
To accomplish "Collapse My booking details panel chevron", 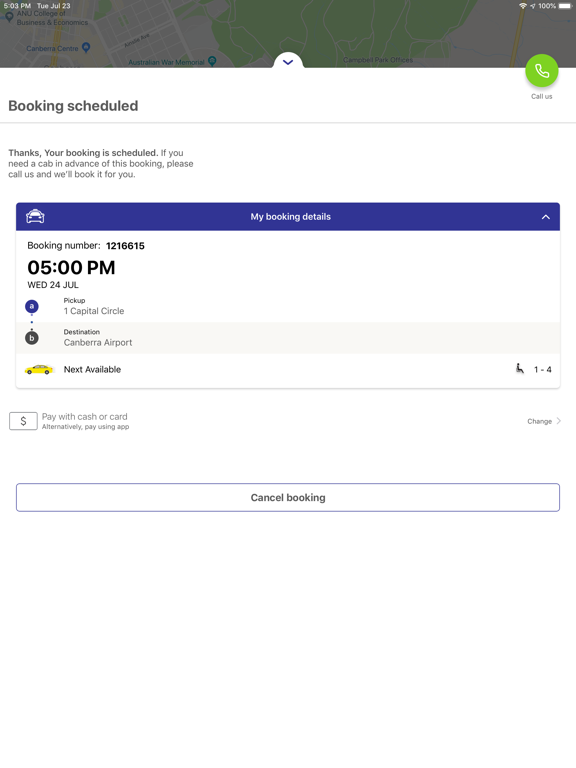I will pyautogui.click(x=546, y=217).
